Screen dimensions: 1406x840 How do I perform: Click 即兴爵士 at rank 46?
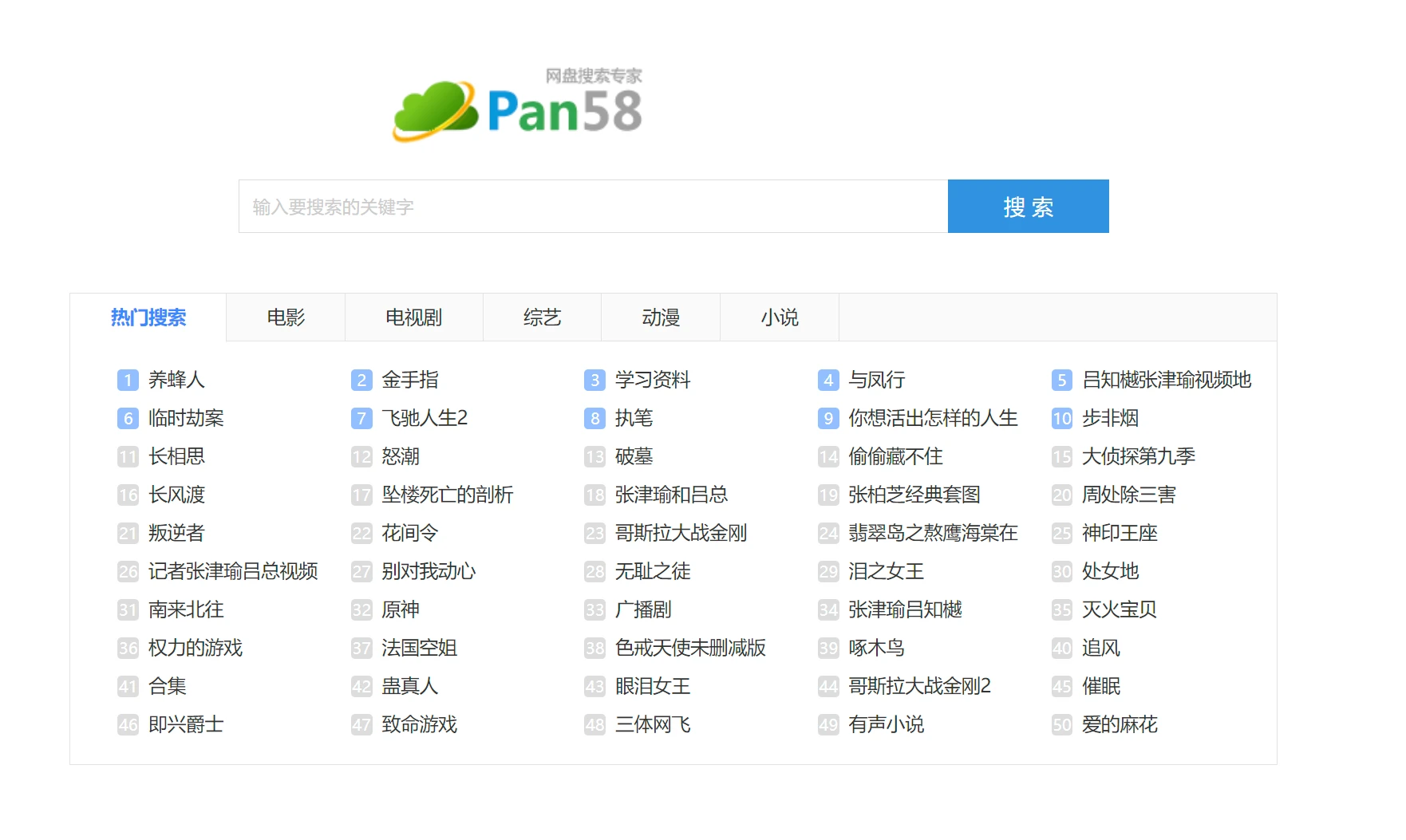pos(186,724)
